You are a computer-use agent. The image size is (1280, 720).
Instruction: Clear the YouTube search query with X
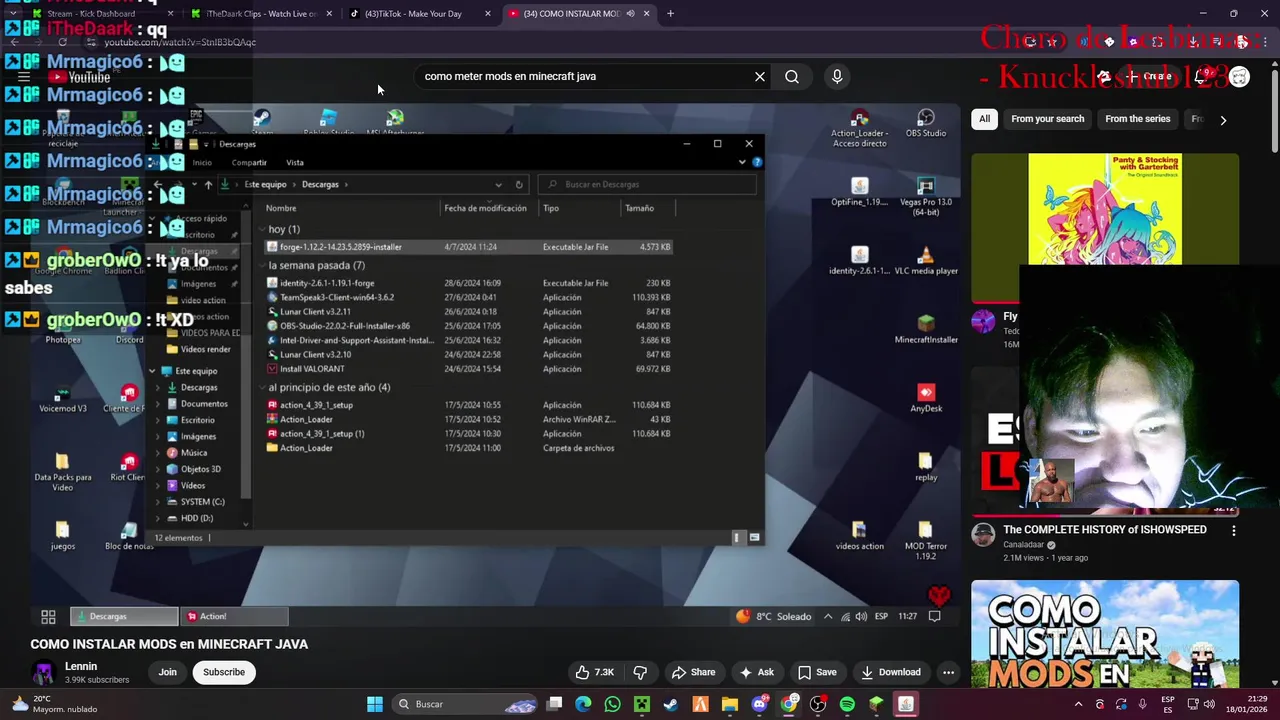(759, 76)
